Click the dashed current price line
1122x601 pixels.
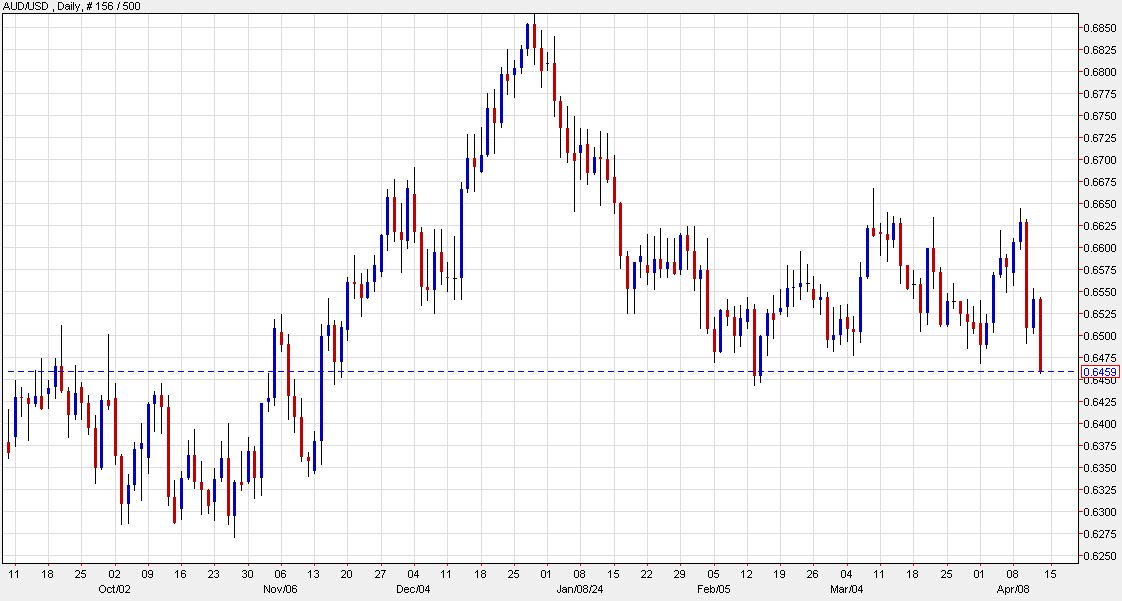pos(600,370)
